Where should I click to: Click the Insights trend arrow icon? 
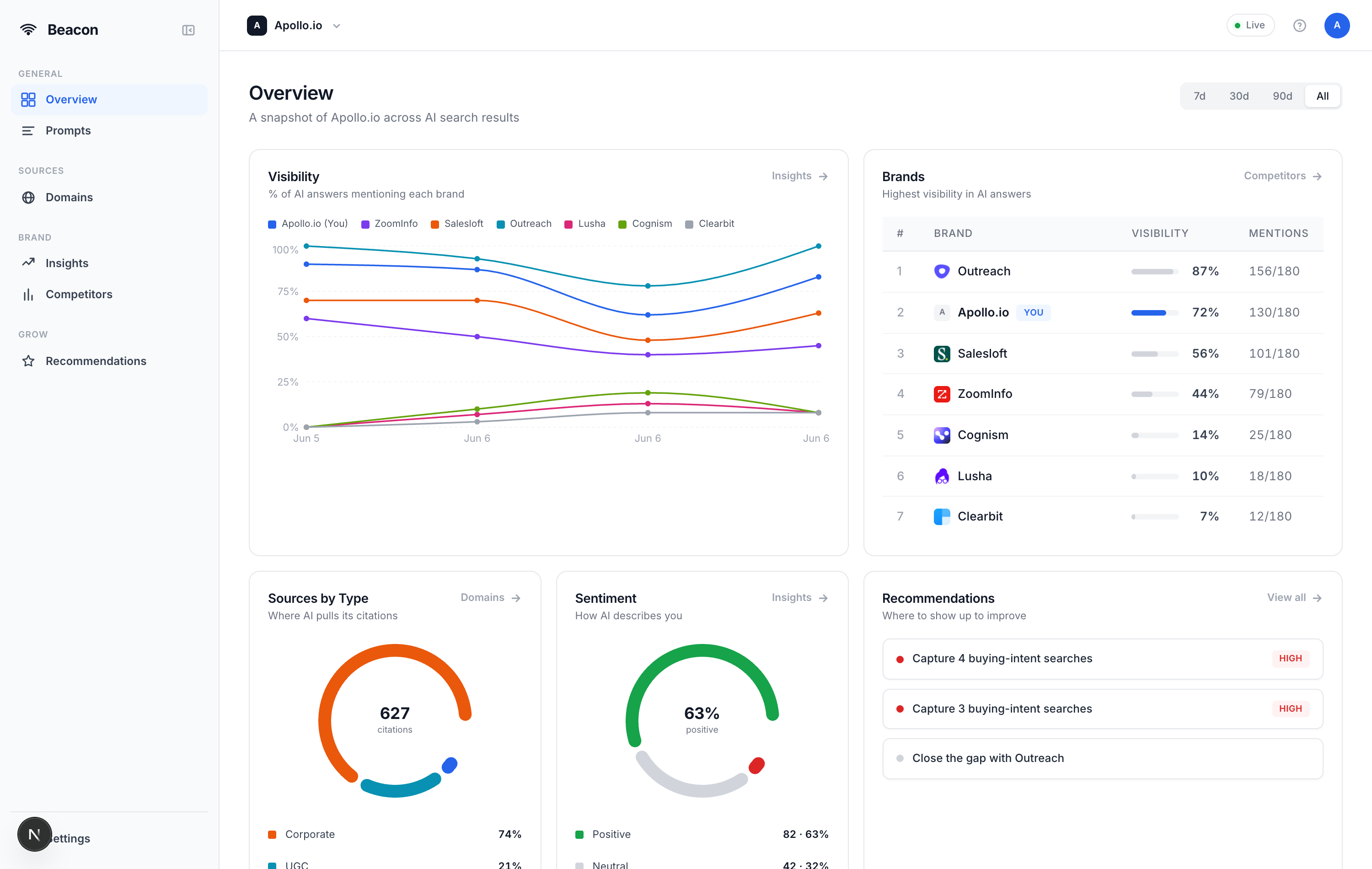(28, 263)
